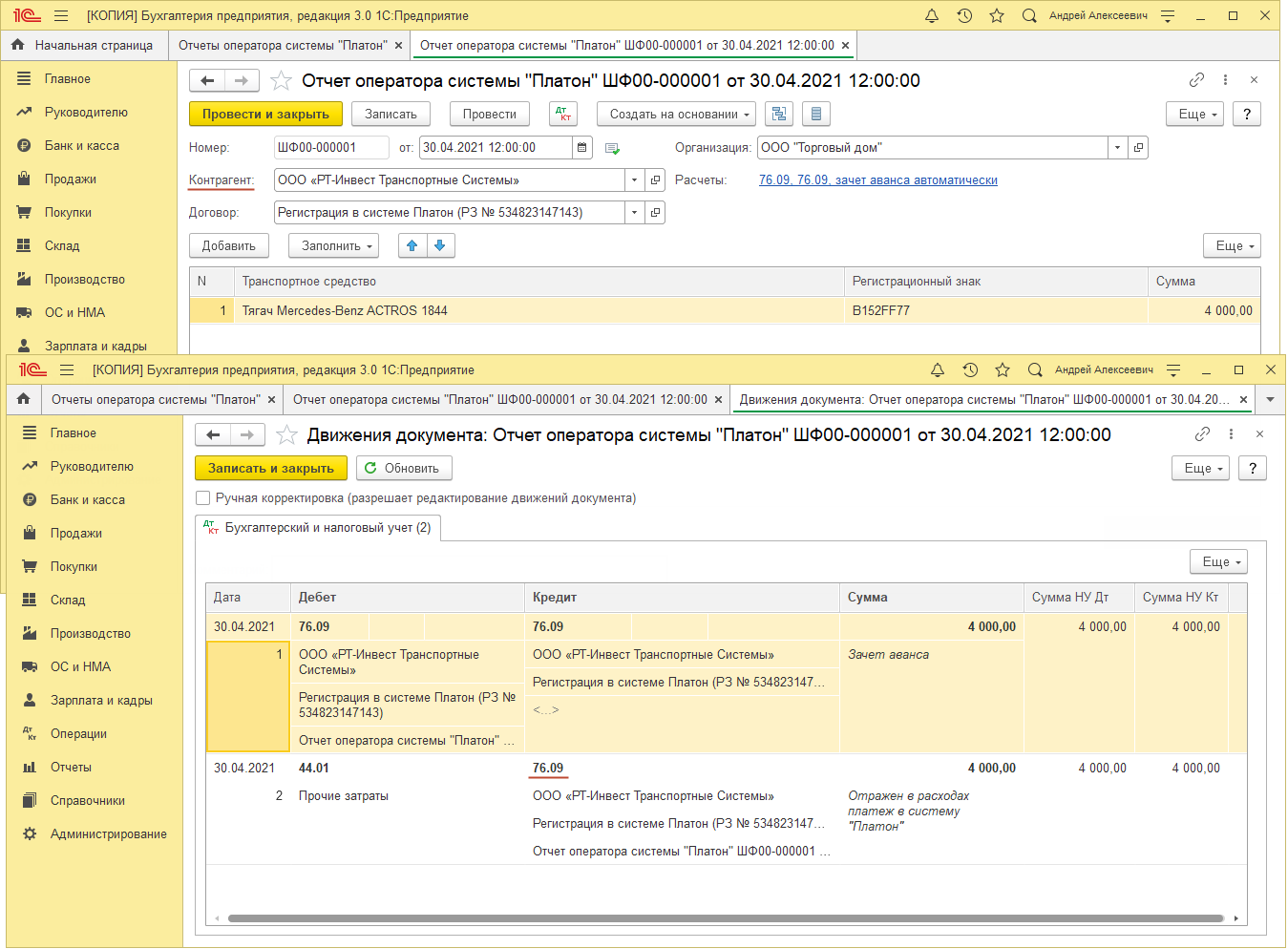Open Отчеты section in bottom sidebar

click(x=71, y=767)
